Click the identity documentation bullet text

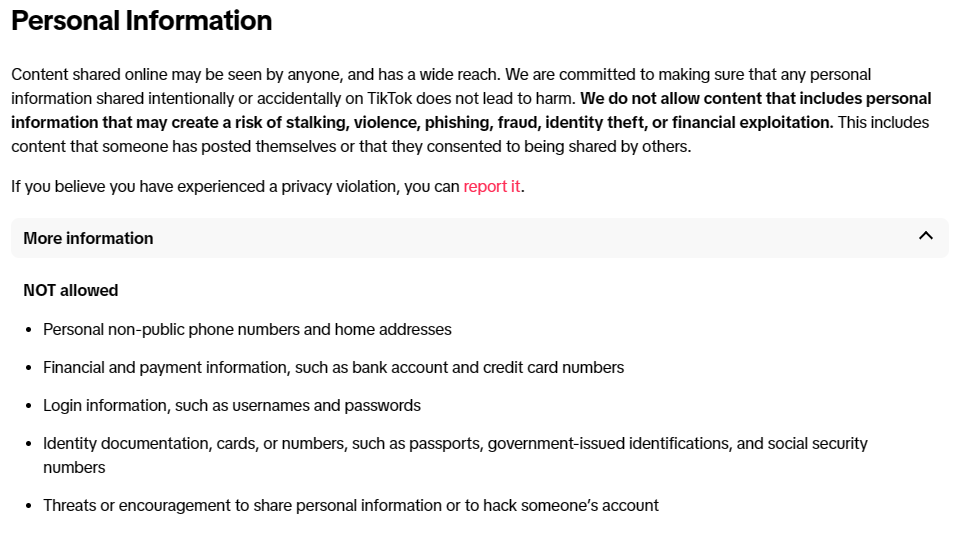click(455, 443)
